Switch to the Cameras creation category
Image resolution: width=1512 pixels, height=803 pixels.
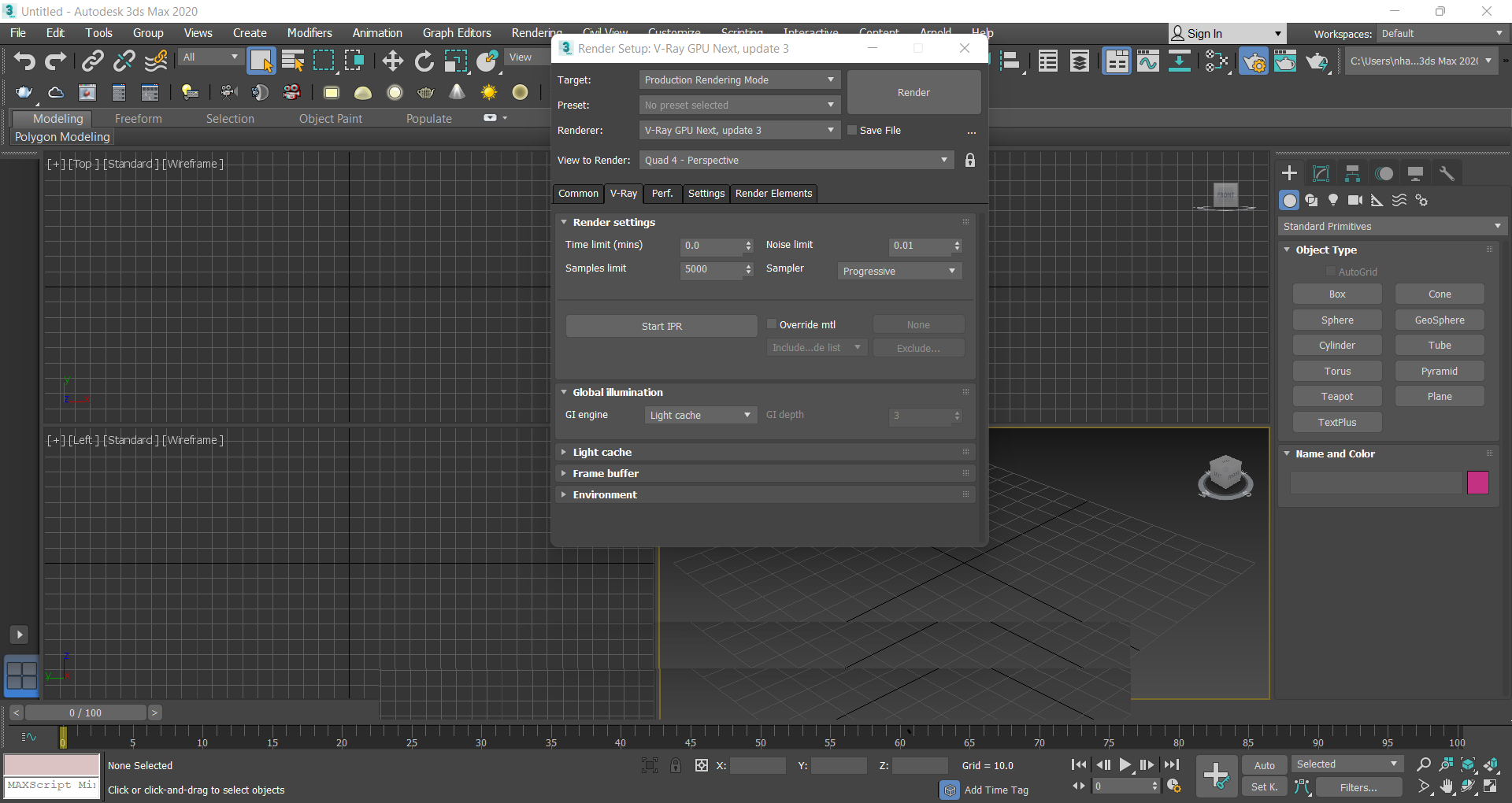[x=1355, y=200]
